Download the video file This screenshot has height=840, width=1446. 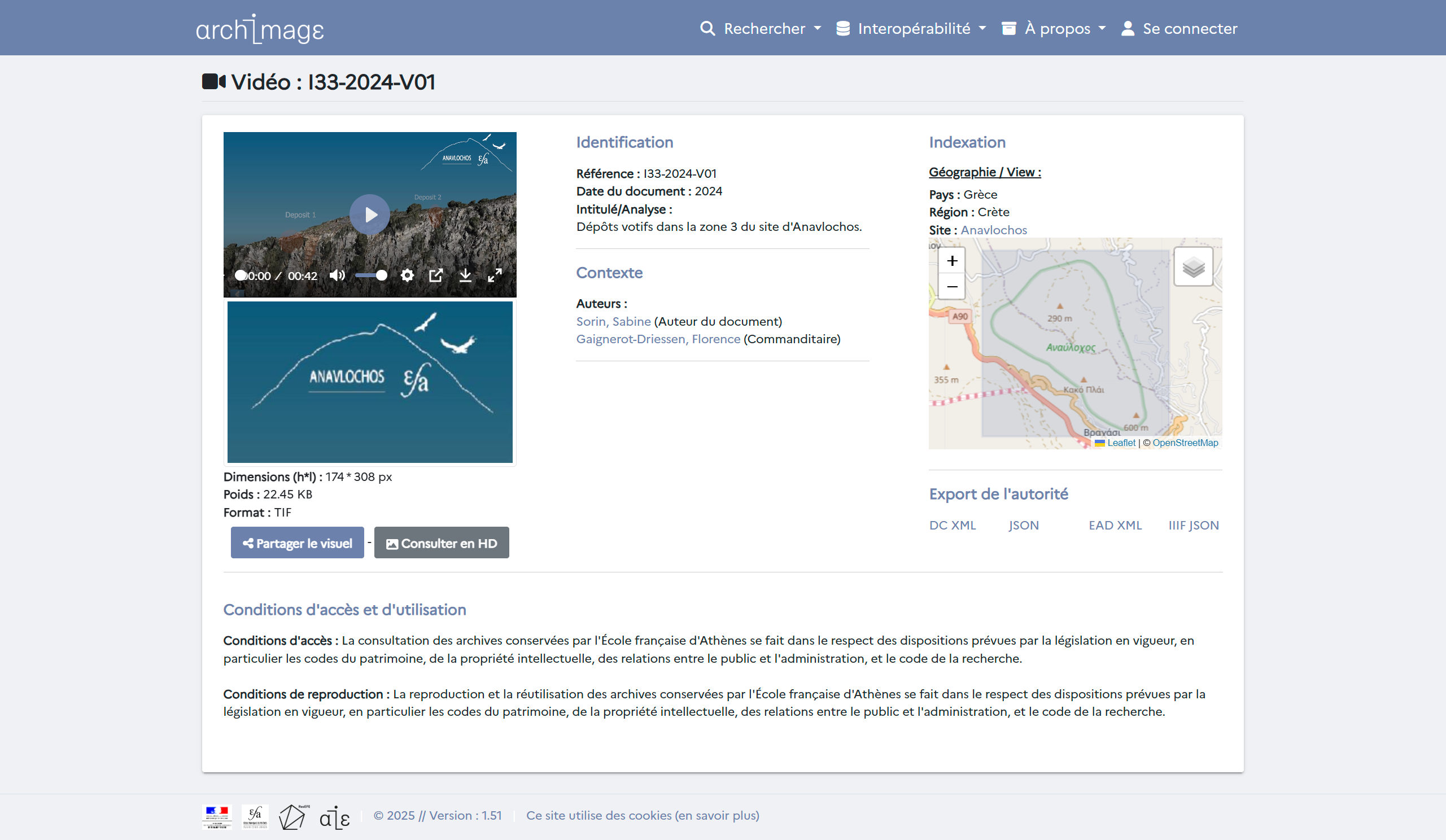[x=465, y=275]
